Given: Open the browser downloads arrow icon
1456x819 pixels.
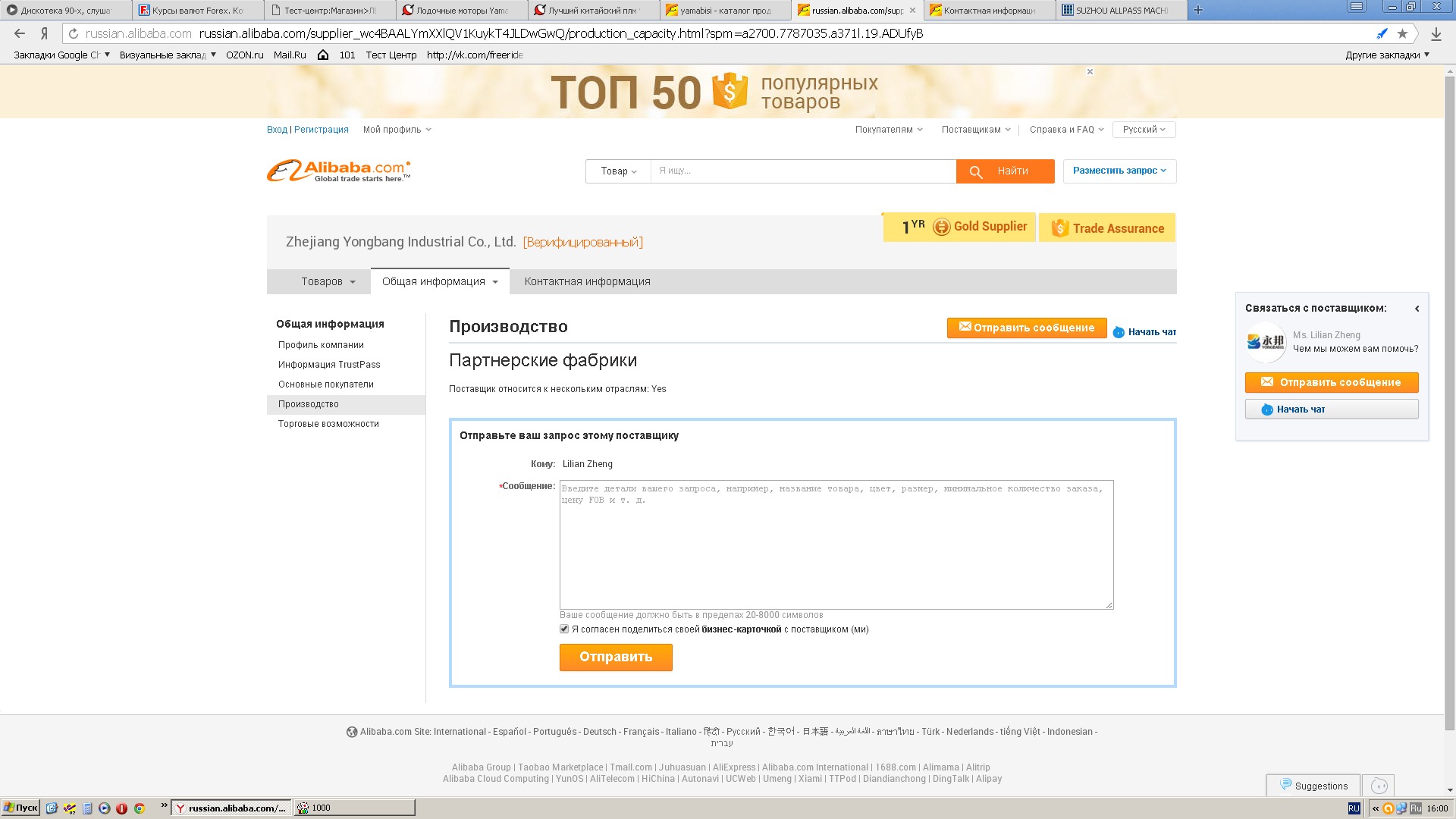Looking at the screenshot, I should [1436, 33].
